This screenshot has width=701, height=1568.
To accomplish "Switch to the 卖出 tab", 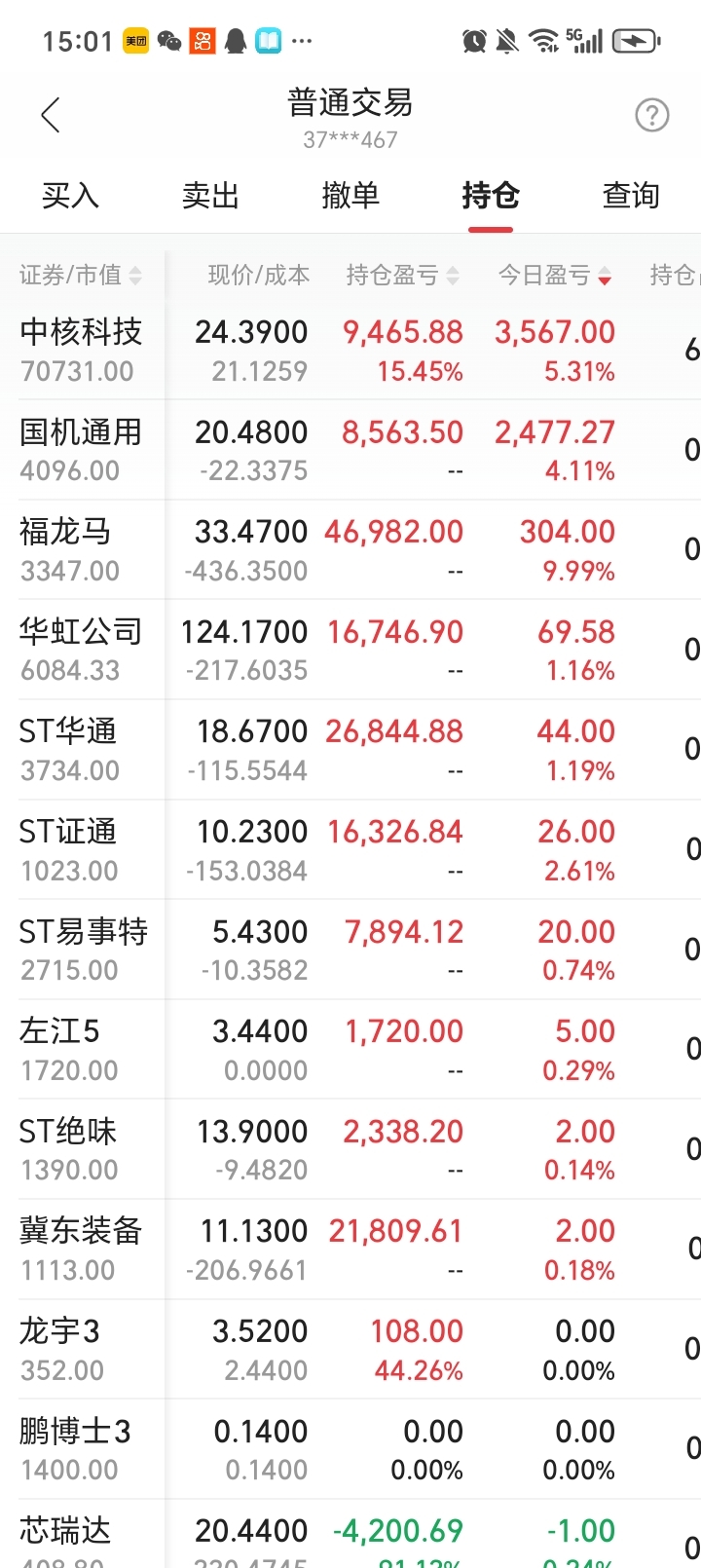I will [210, 196].
